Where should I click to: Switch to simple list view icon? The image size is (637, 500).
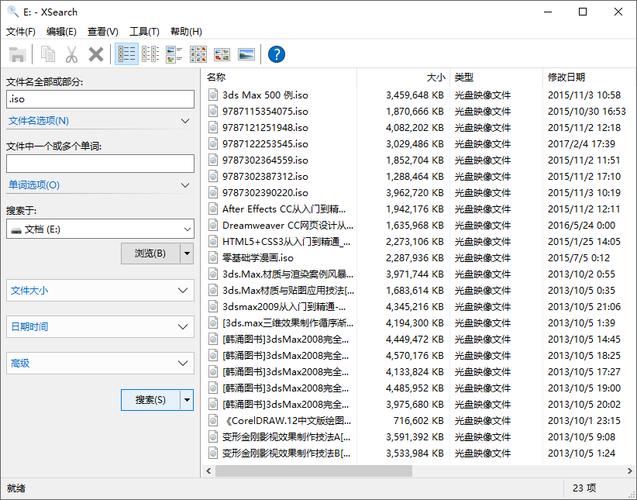pyautogui.click(x=150, y=54)
